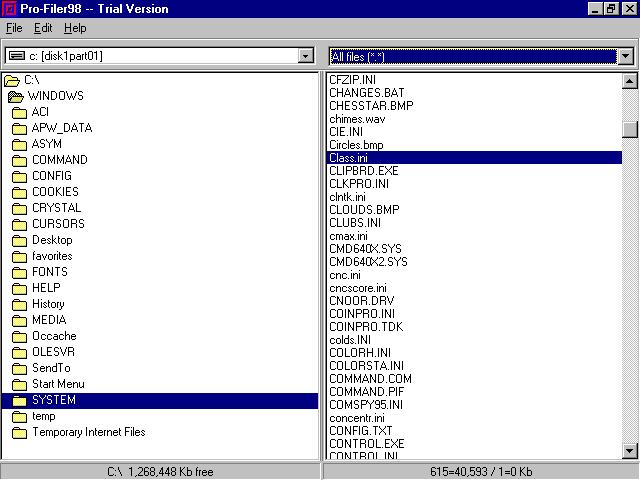Select CHESSTAR.BMP in the file list
The width and height of the screenshot is (640, 480).
click(x=371, y=105)
